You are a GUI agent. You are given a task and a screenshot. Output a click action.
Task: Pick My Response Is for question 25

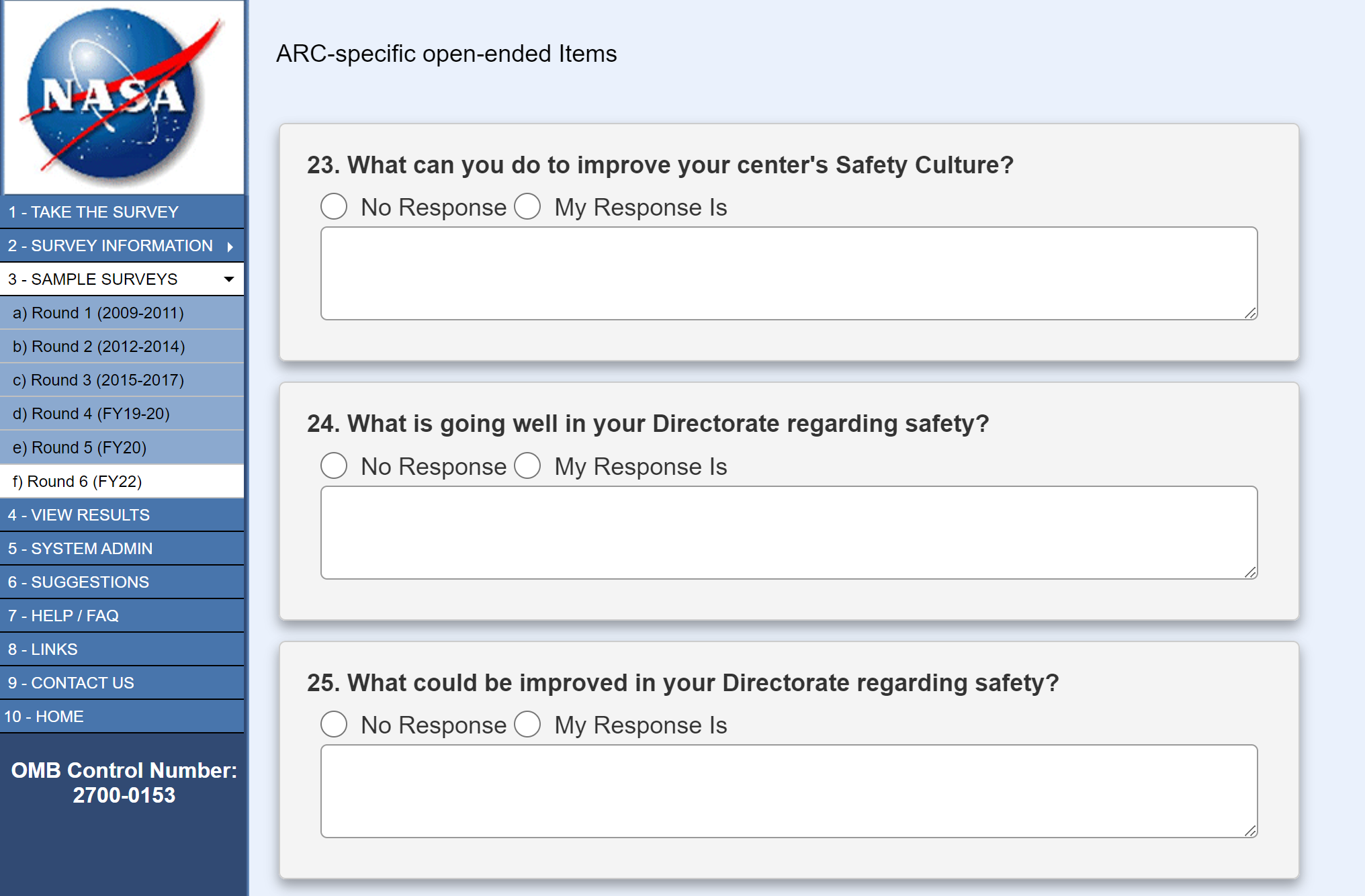coord(527,724)
